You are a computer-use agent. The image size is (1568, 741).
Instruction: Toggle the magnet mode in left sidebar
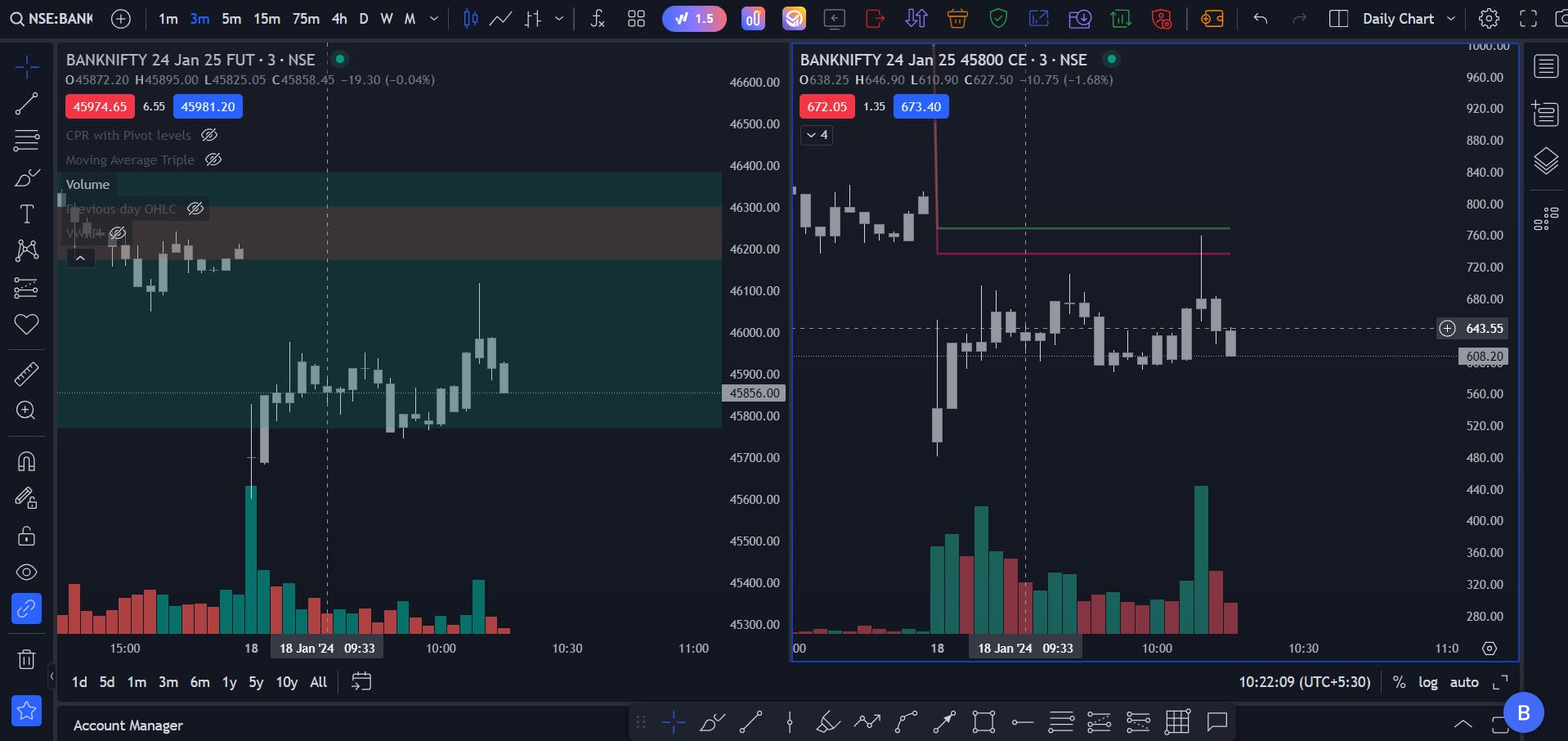(x=26, y=461)
